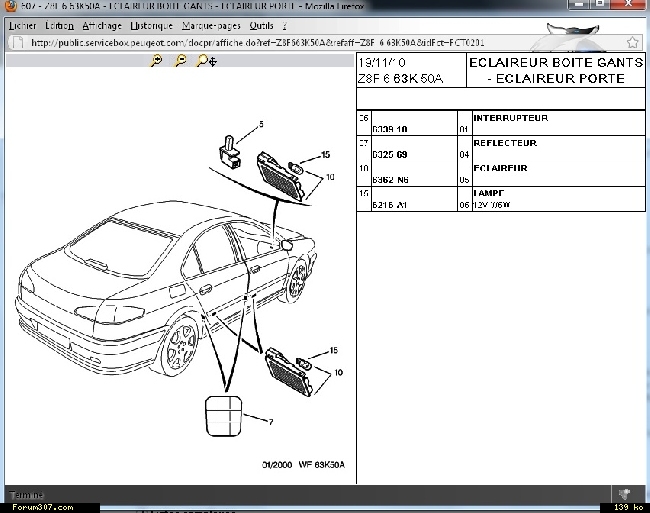Click the switch part labeled 5 in diagram
650x513 pixels.
(x=229, y=152)
